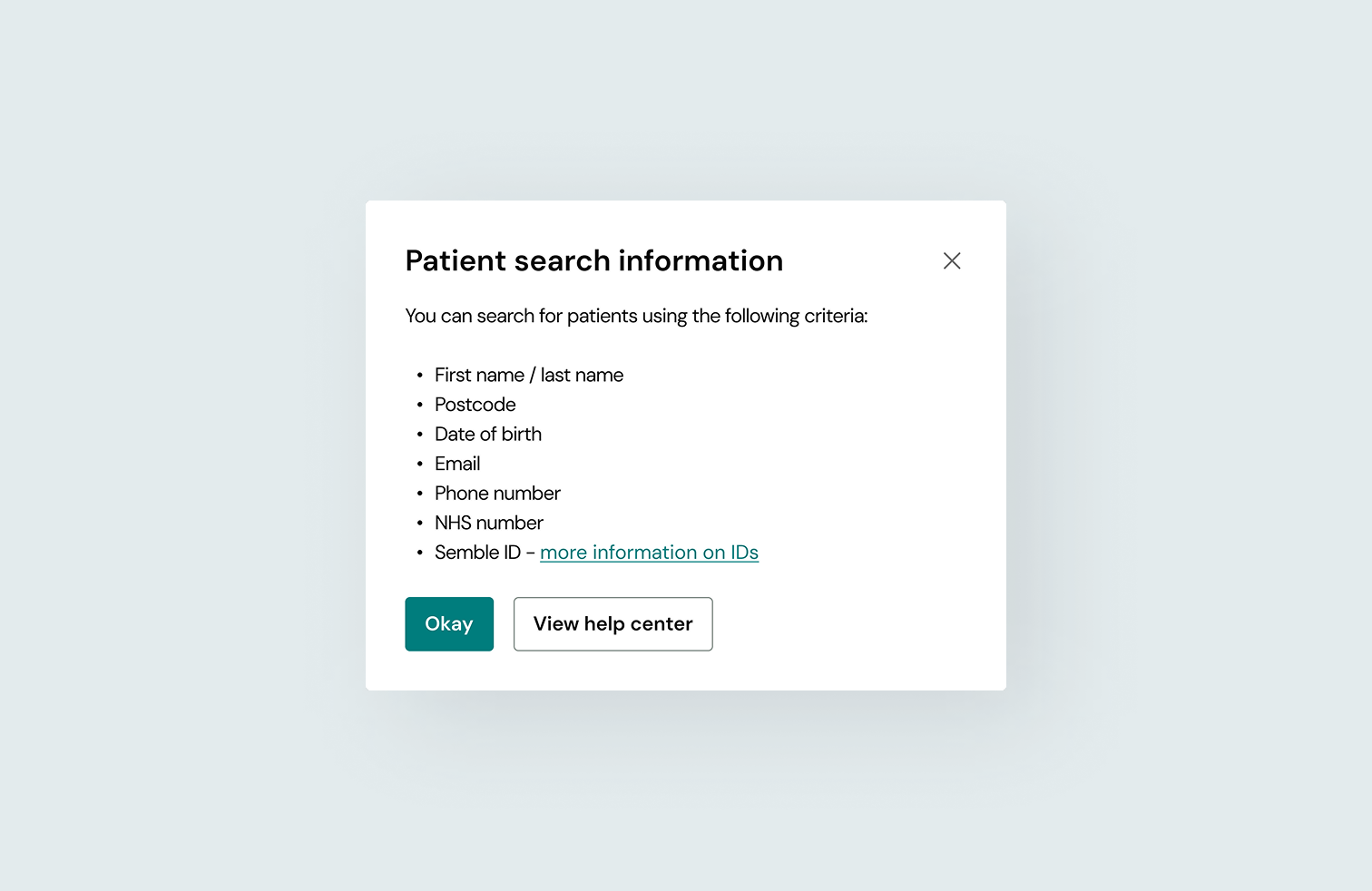Select the 'Email' list entry

457,464
